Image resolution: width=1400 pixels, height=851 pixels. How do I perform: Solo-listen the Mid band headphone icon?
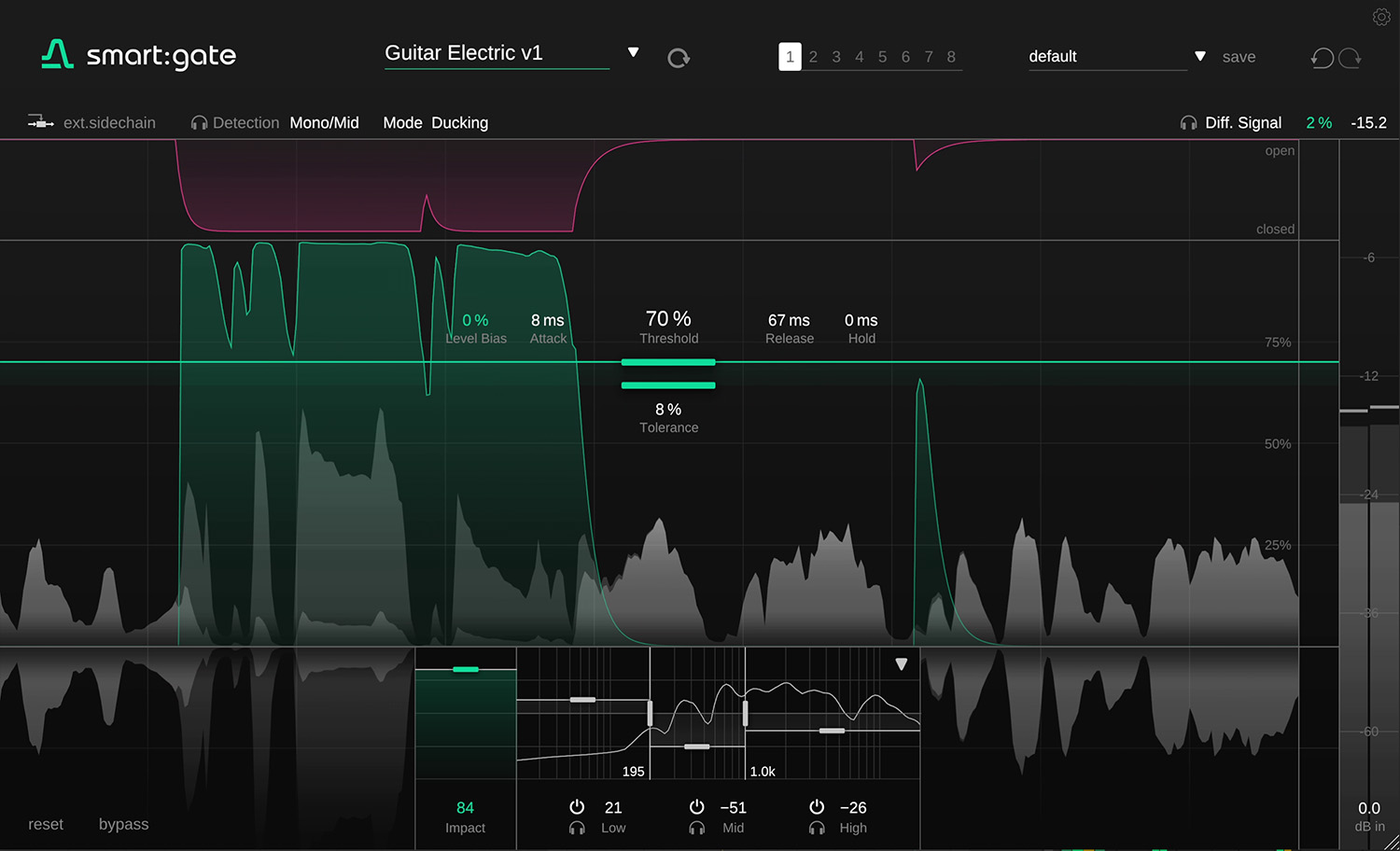pyautogui.click(x=696, y=828)
